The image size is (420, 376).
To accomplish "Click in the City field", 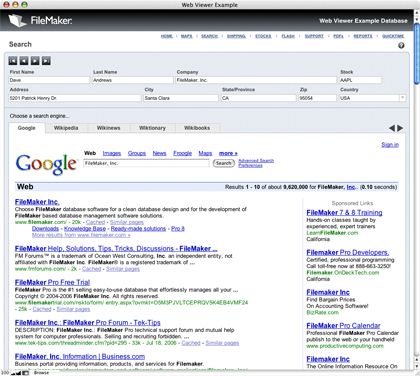I will (x=181, y=98).
